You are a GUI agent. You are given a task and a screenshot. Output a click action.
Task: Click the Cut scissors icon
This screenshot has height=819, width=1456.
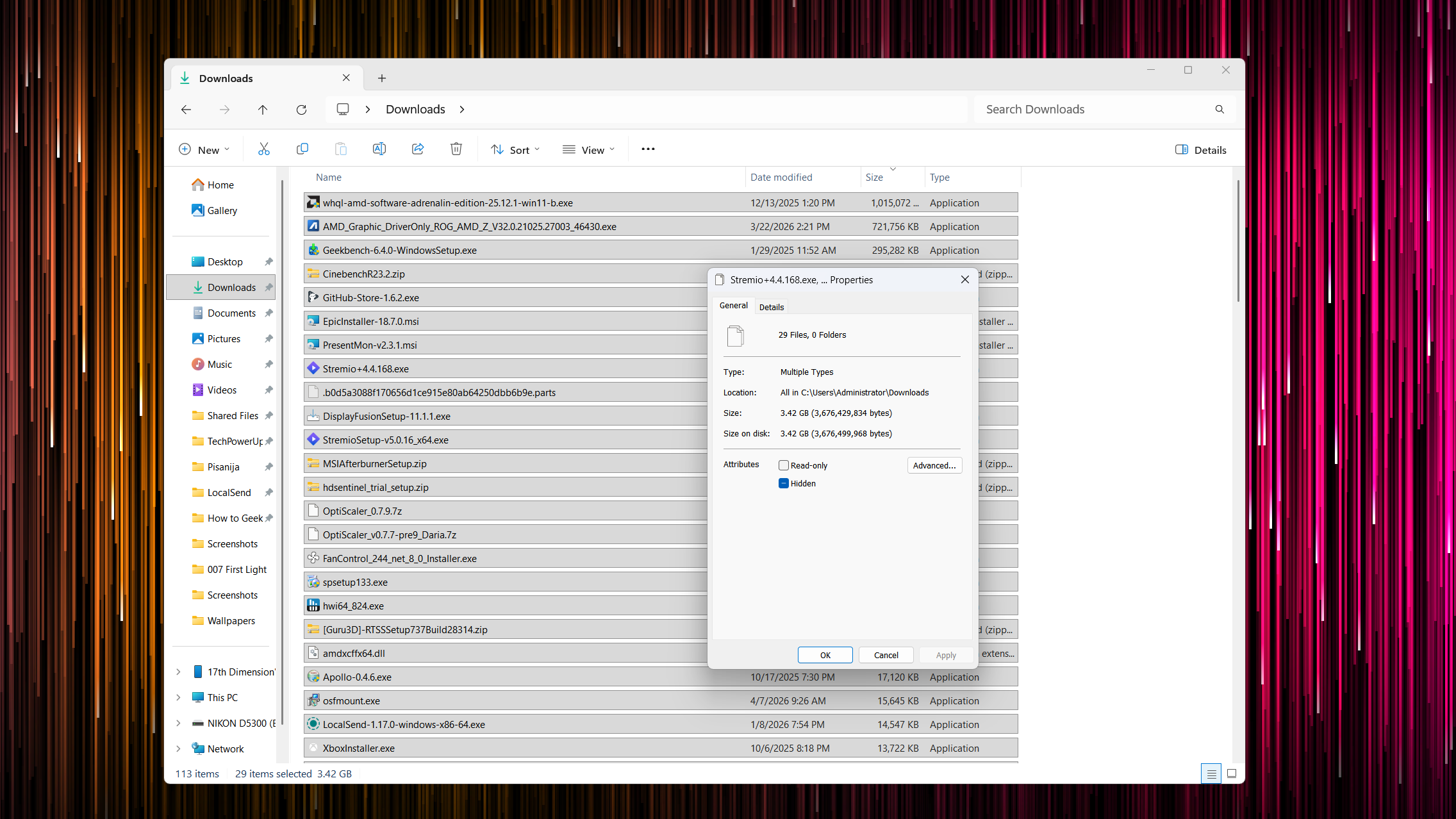(263, 149)
